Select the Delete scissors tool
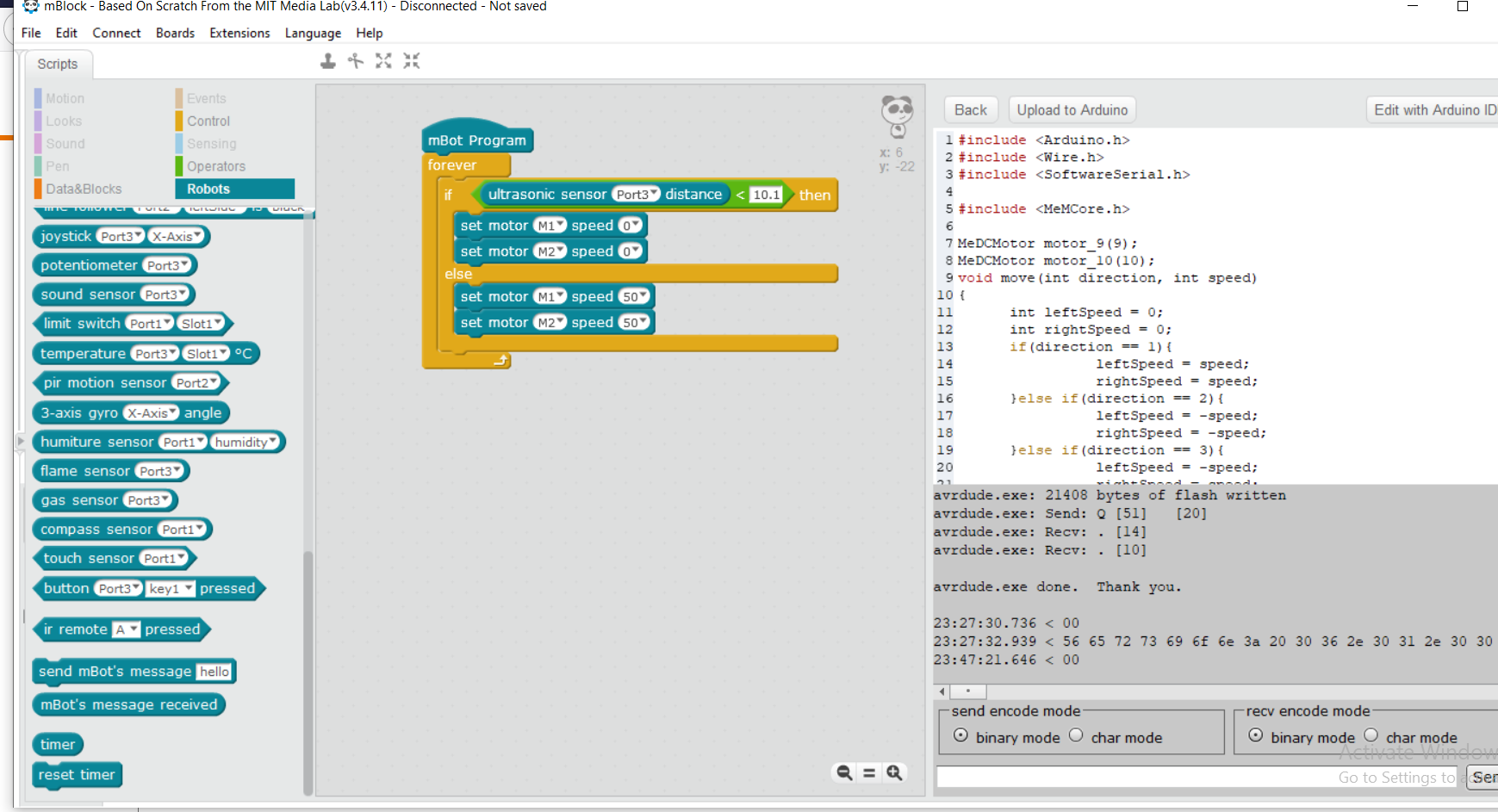Image resolution: width=1498 pixels, height=812 pixels. click(x=356, y=61)
